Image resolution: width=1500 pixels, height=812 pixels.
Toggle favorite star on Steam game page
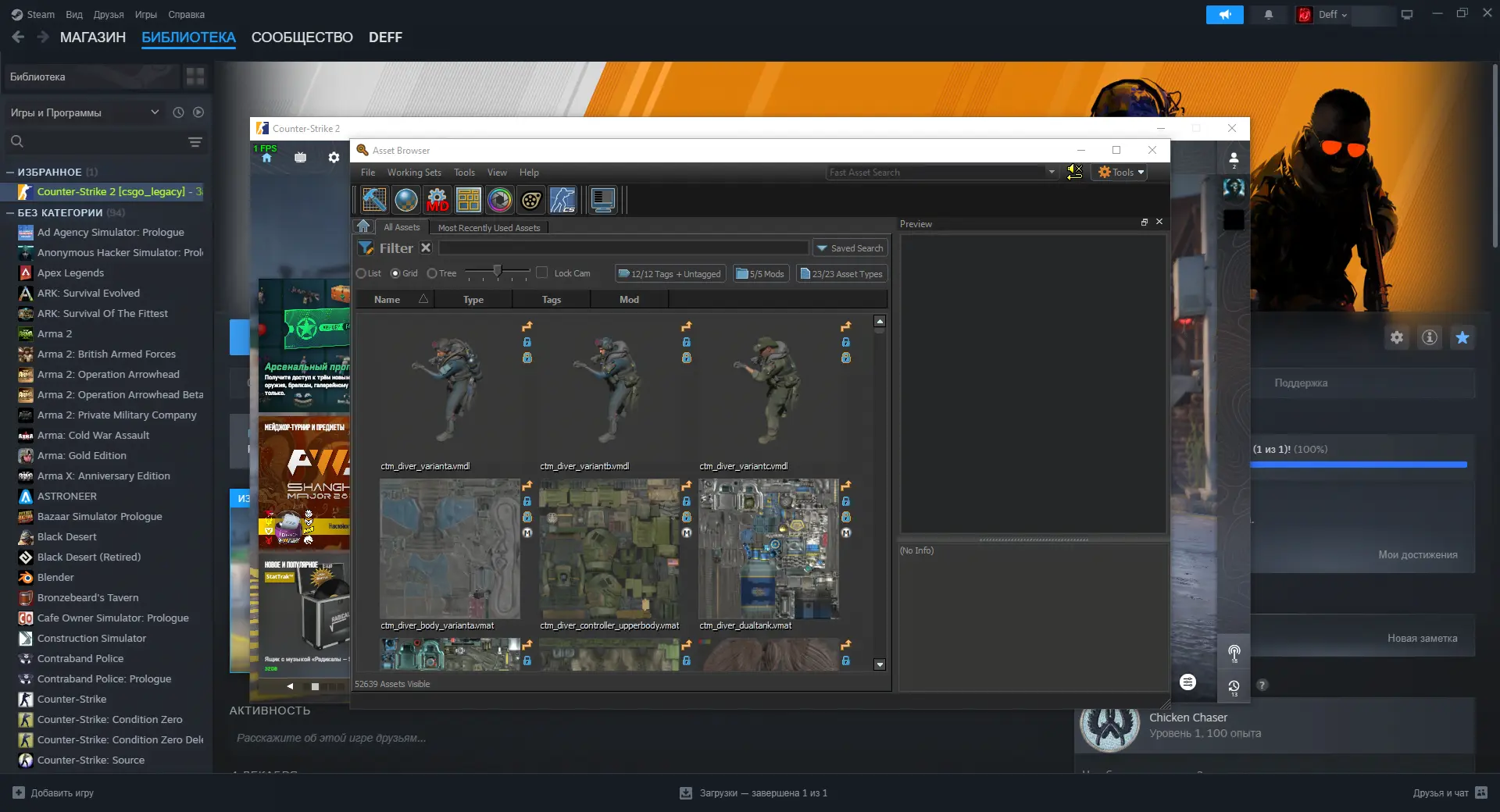pyautogui.click(x=1462, y=337)
